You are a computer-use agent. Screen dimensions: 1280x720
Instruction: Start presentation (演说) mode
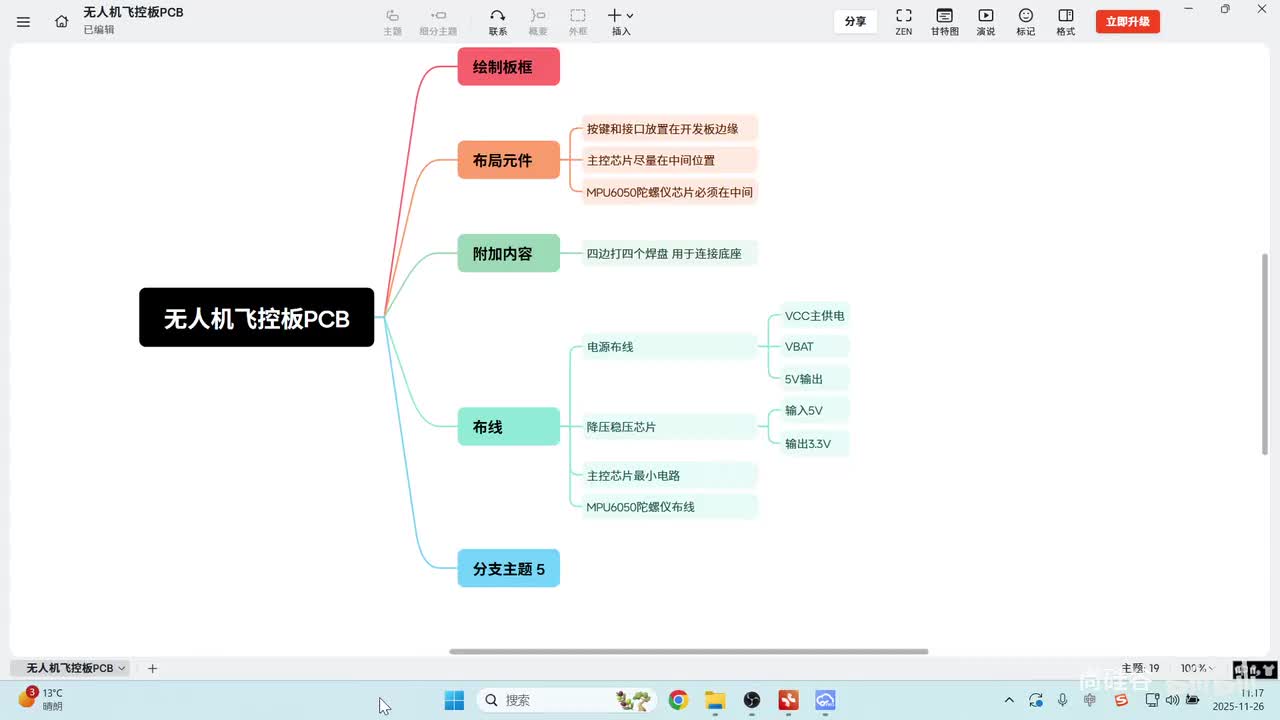pos(986,21)
